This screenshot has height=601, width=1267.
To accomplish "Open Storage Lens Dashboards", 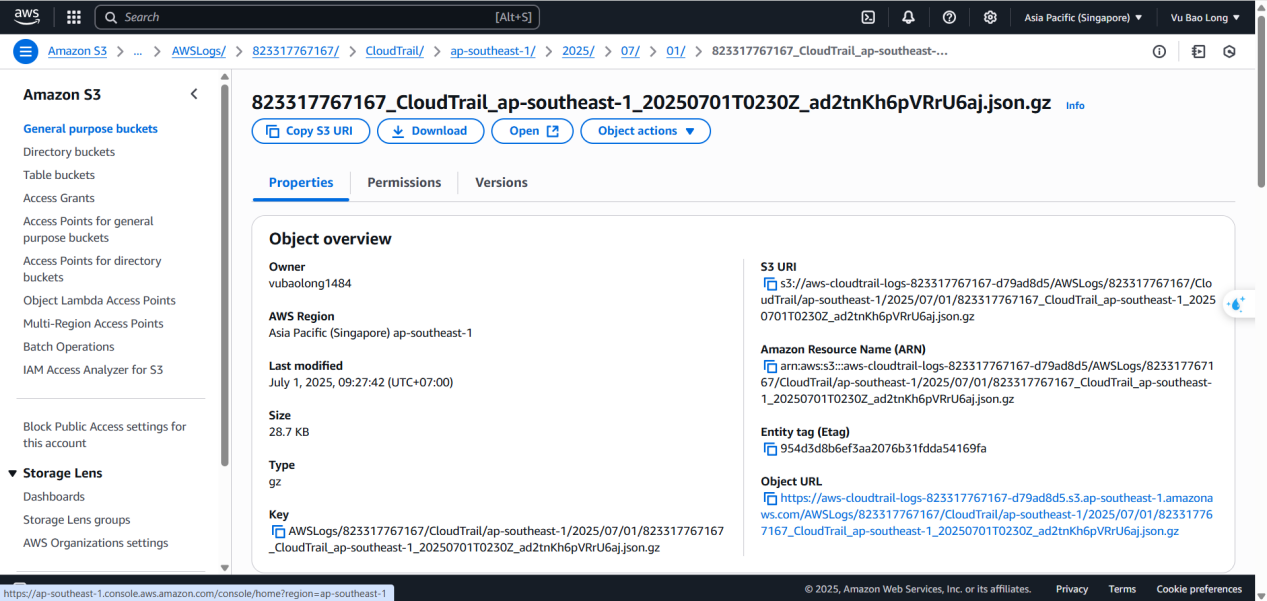I will click(54, 496).
